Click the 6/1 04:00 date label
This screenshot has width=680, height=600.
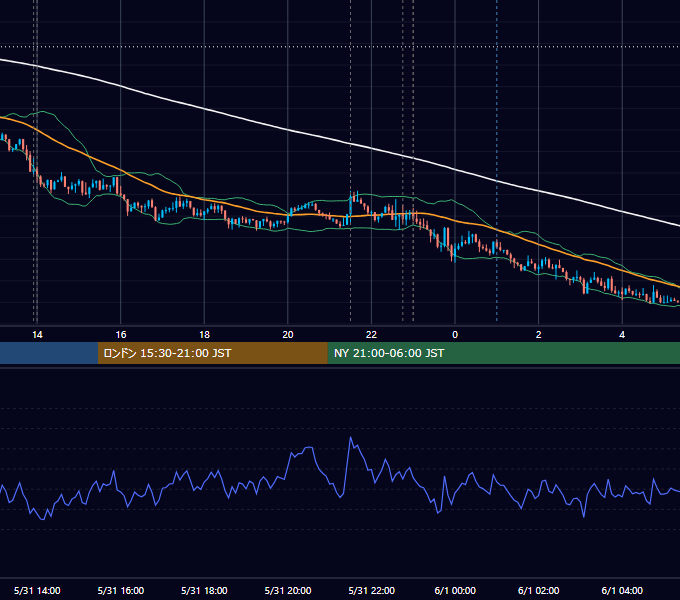click(622, 590)
